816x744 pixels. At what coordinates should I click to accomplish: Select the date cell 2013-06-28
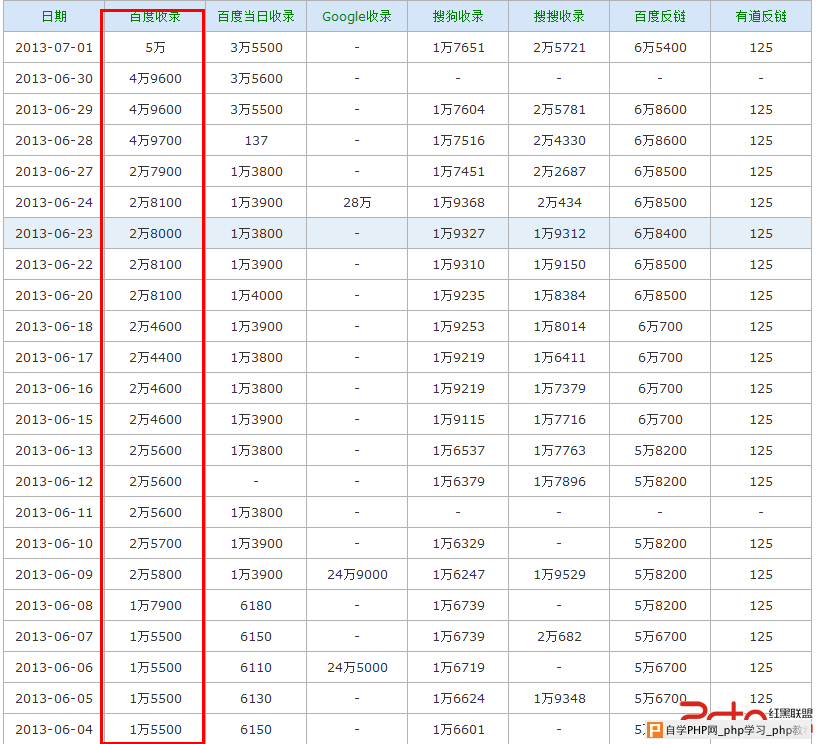click(x=54, y=140)
